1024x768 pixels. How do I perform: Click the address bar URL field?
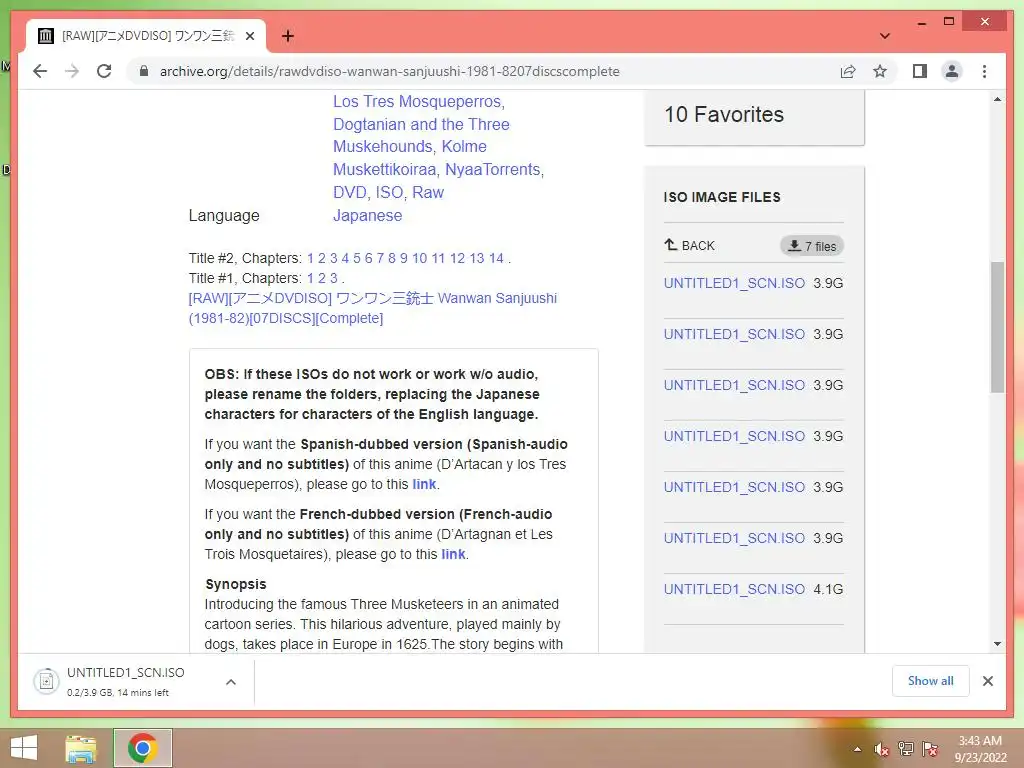tap(389, 71)
